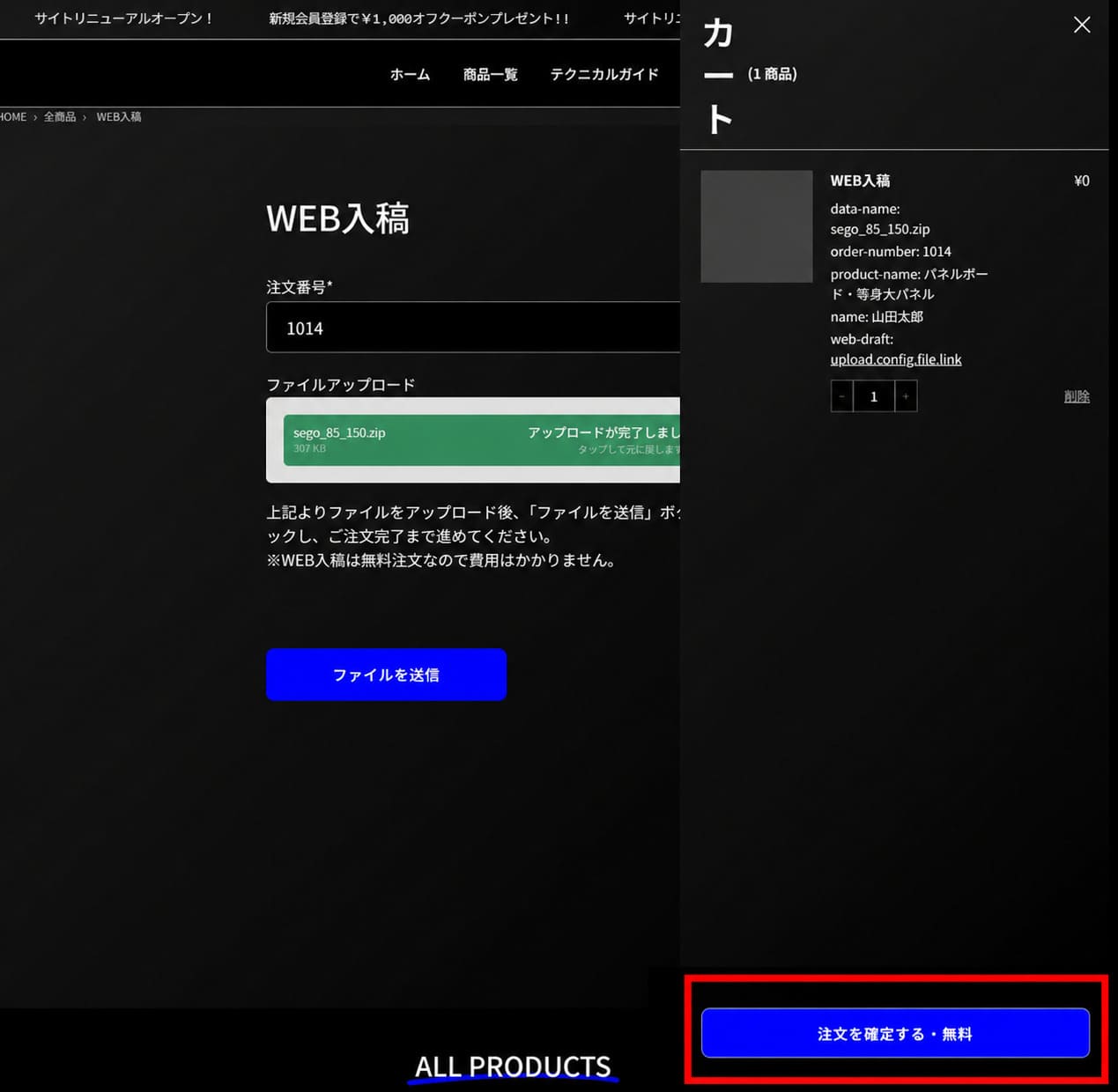Image resolution: width=1118 pixels, height=1092 pixels.
Task: Click the WEB入稿 breadcrumb item
Action: point(119,116)
